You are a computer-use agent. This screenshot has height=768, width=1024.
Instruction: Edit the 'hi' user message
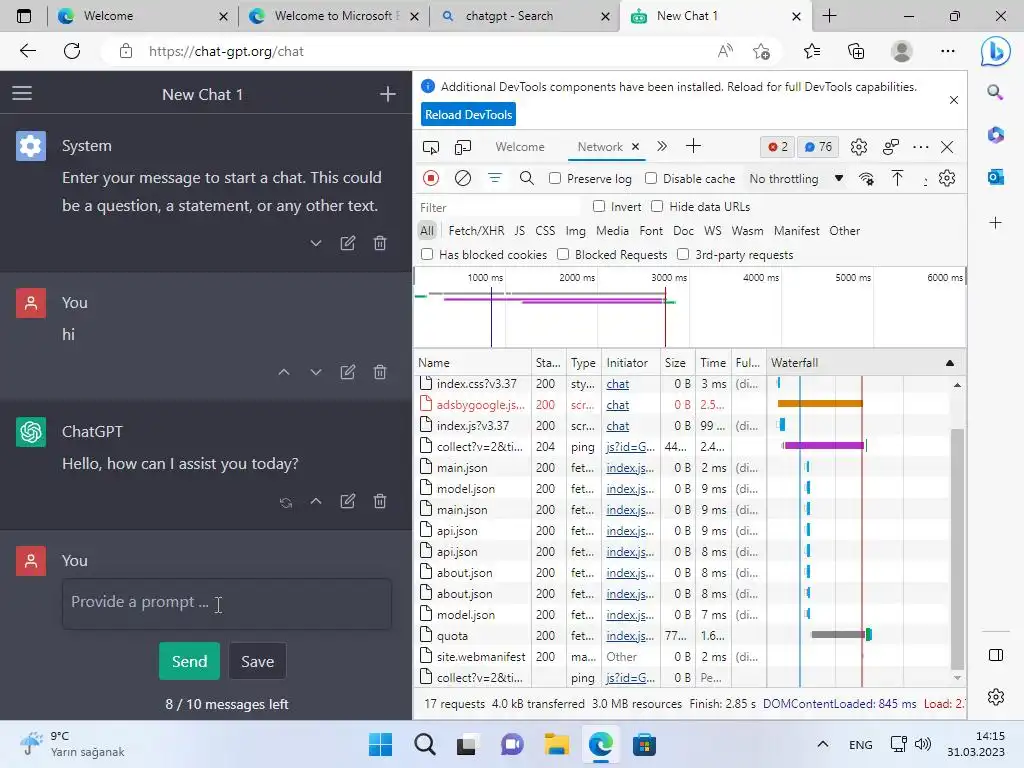coord(347,372)
